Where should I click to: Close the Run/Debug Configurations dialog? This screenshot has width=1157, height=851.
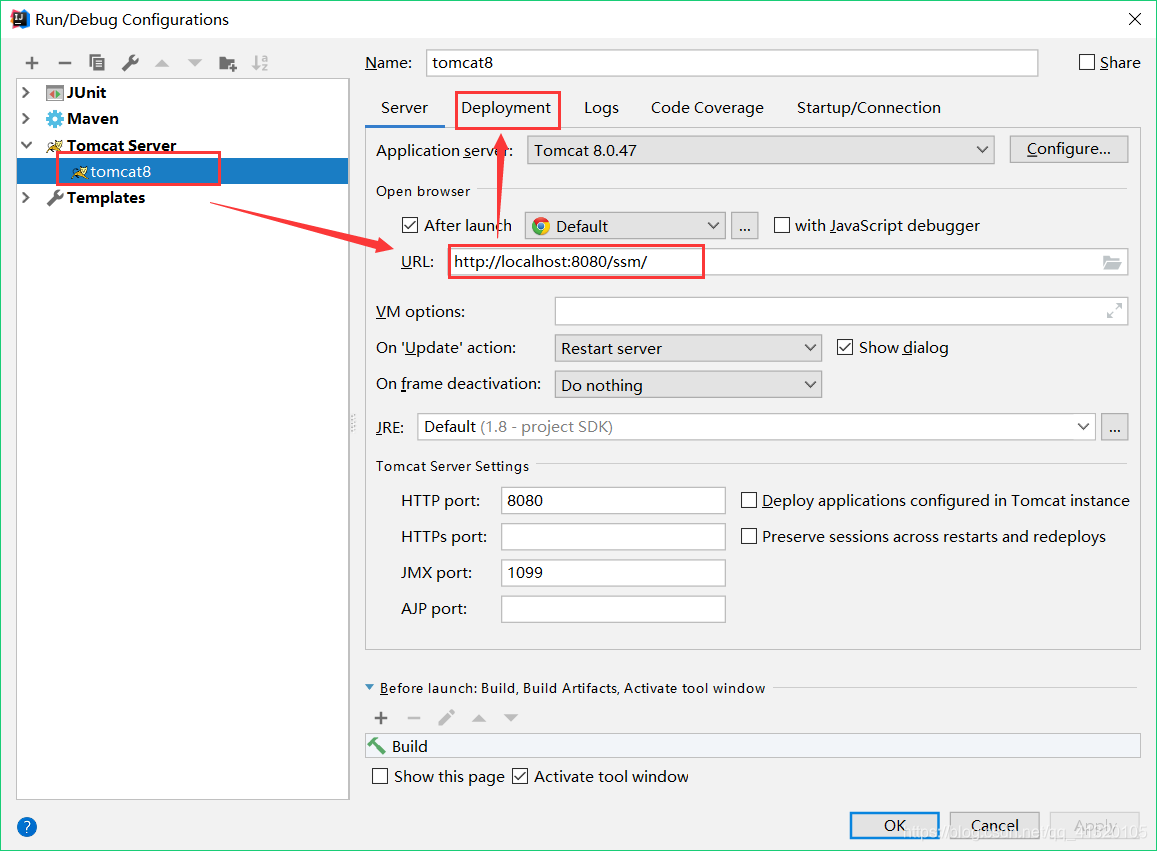tap(1135, 19)
